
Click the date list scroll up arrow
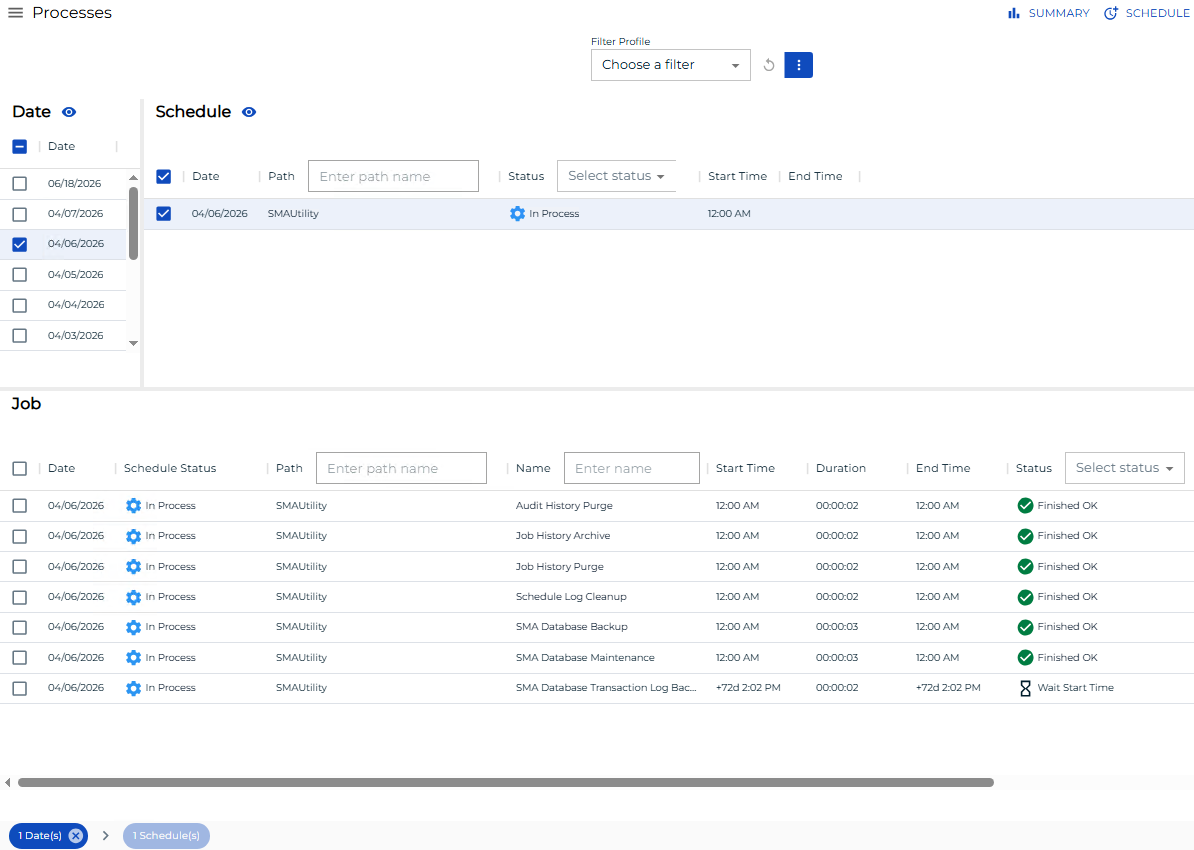[133, 177]
